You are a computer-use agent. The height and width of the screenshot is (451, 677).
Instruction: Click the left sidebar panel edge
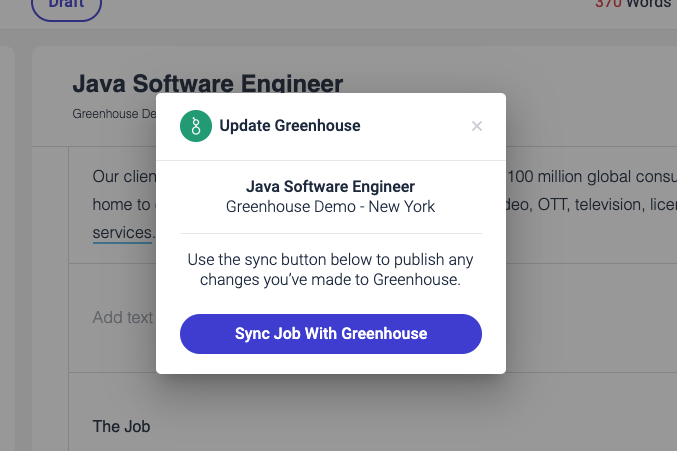[x=7, y=248]
